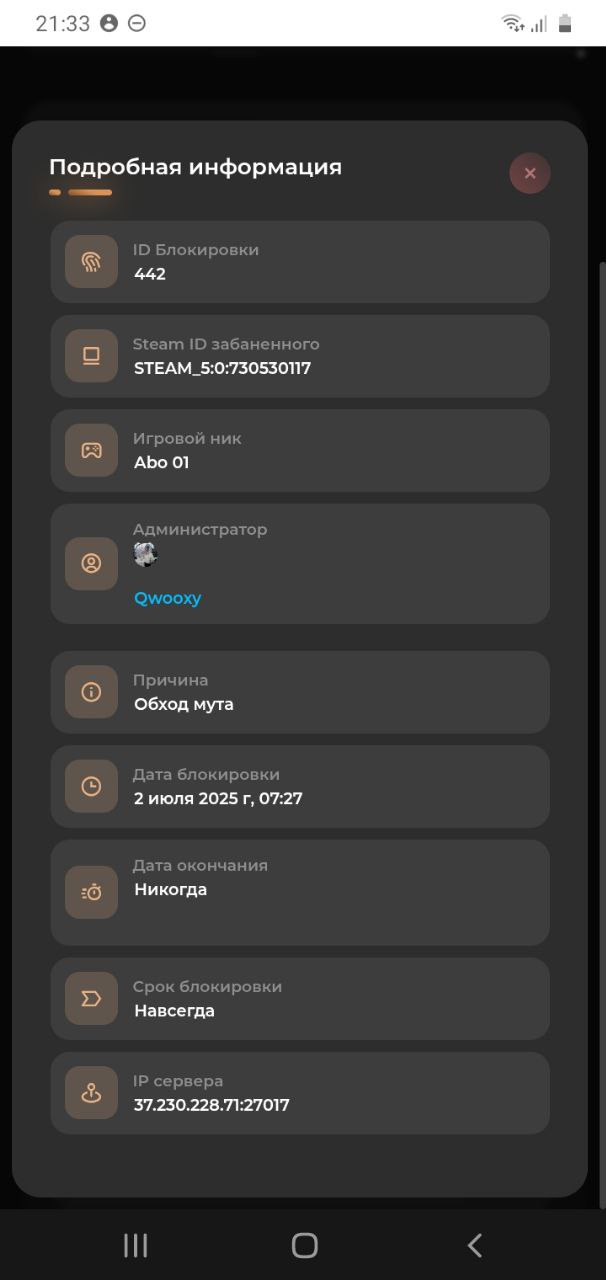Open Recent apps from navigation bar
The image size is (606, 1280).
click(135, 1245)
